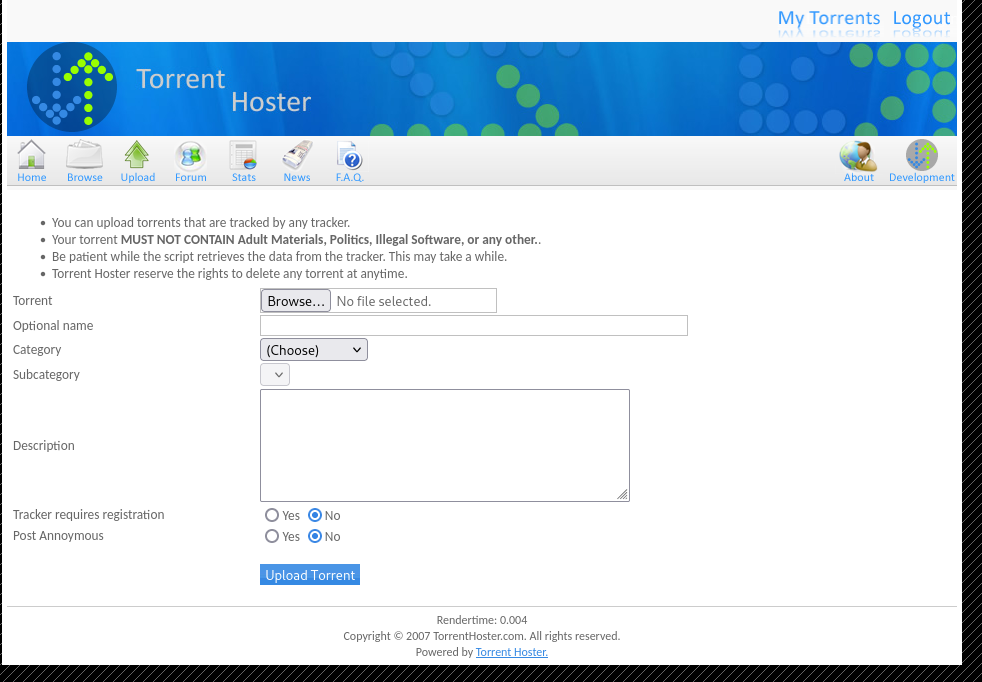The width and height of the screenshot is (982, 682).
Task: Click the Home house icon
Action: (x=32, y=156)
